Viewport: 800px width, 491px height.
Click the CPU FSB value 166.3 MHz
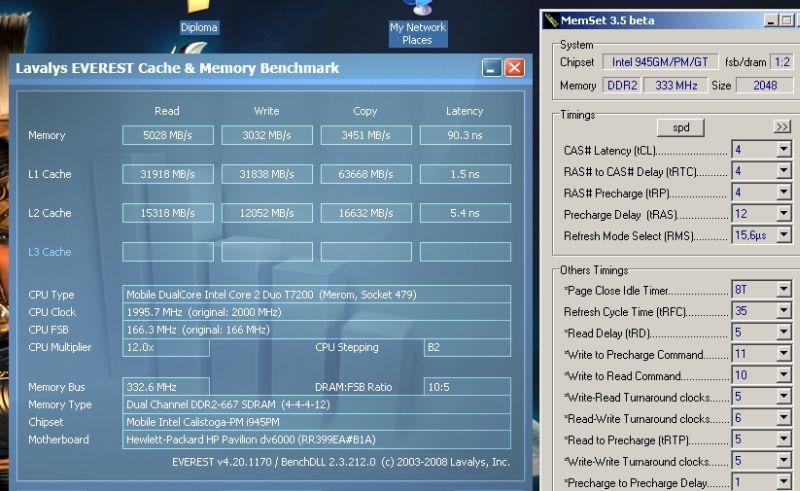click(316, 330)
